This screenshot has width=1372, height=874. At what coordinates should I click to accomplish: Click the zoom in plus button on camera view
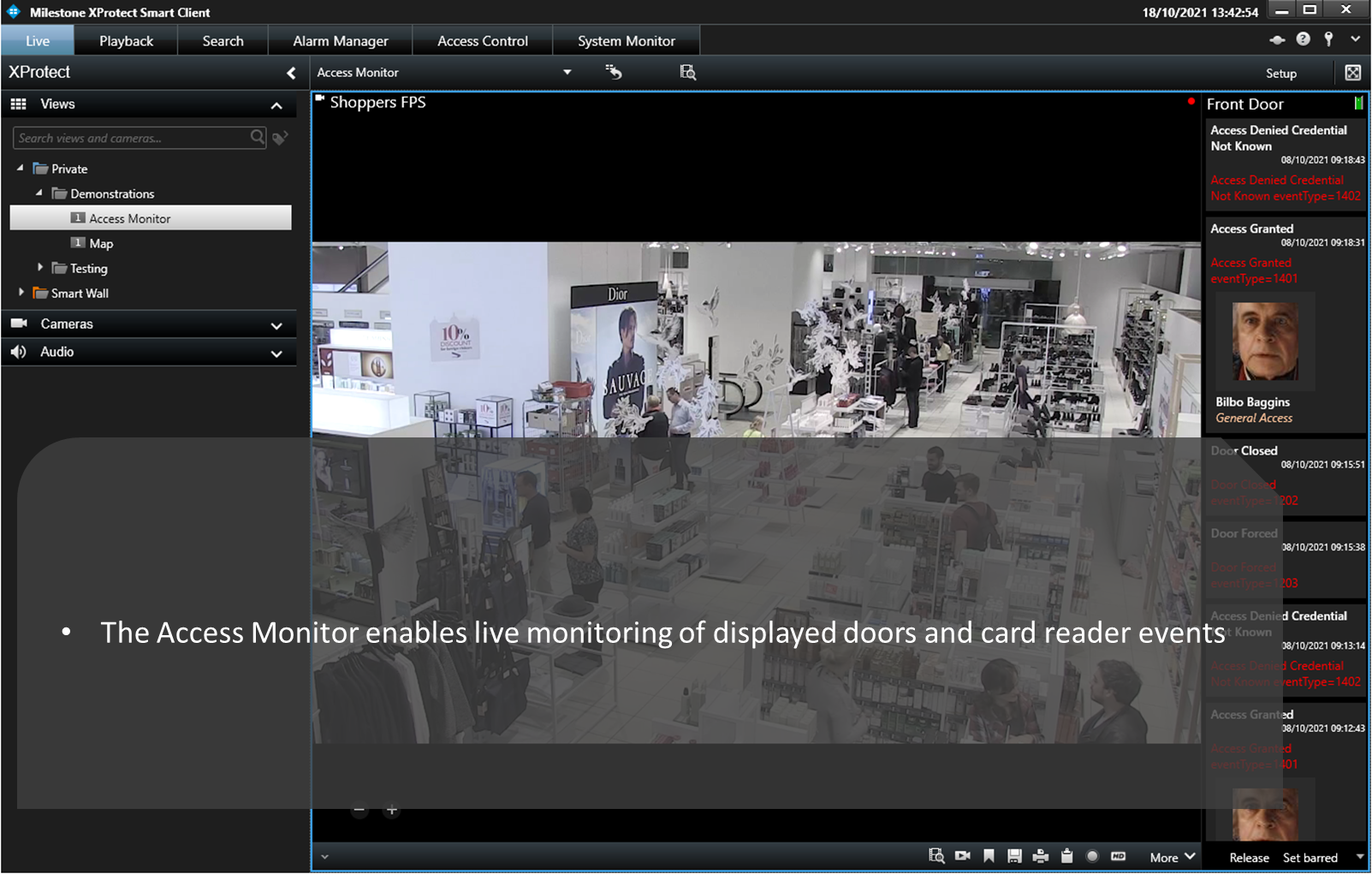(x=391, y=810)
